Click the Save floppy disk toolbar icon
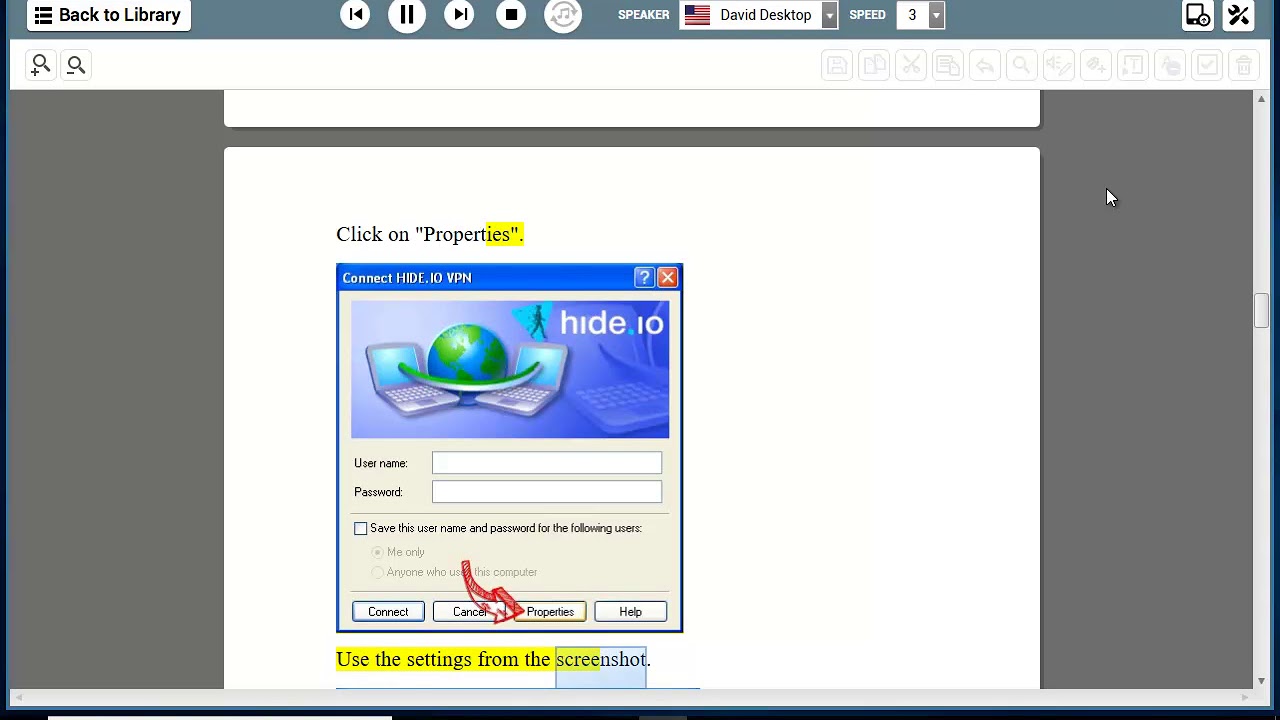 (837, 66)
